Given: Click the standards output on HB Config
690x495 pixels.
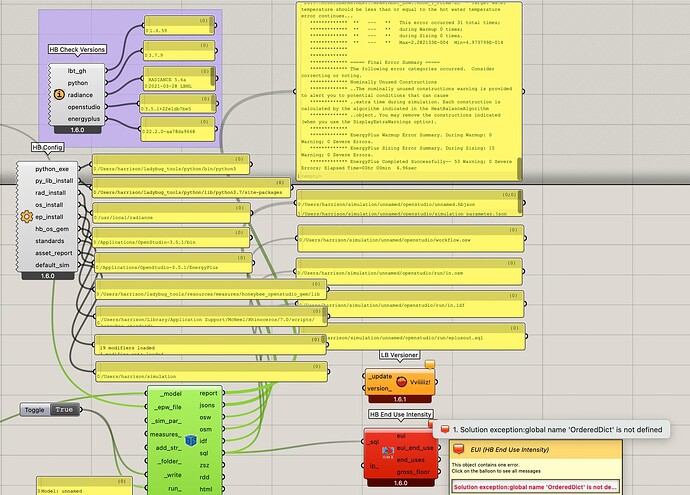Looking at the screenshot, I should coord(50,241).
